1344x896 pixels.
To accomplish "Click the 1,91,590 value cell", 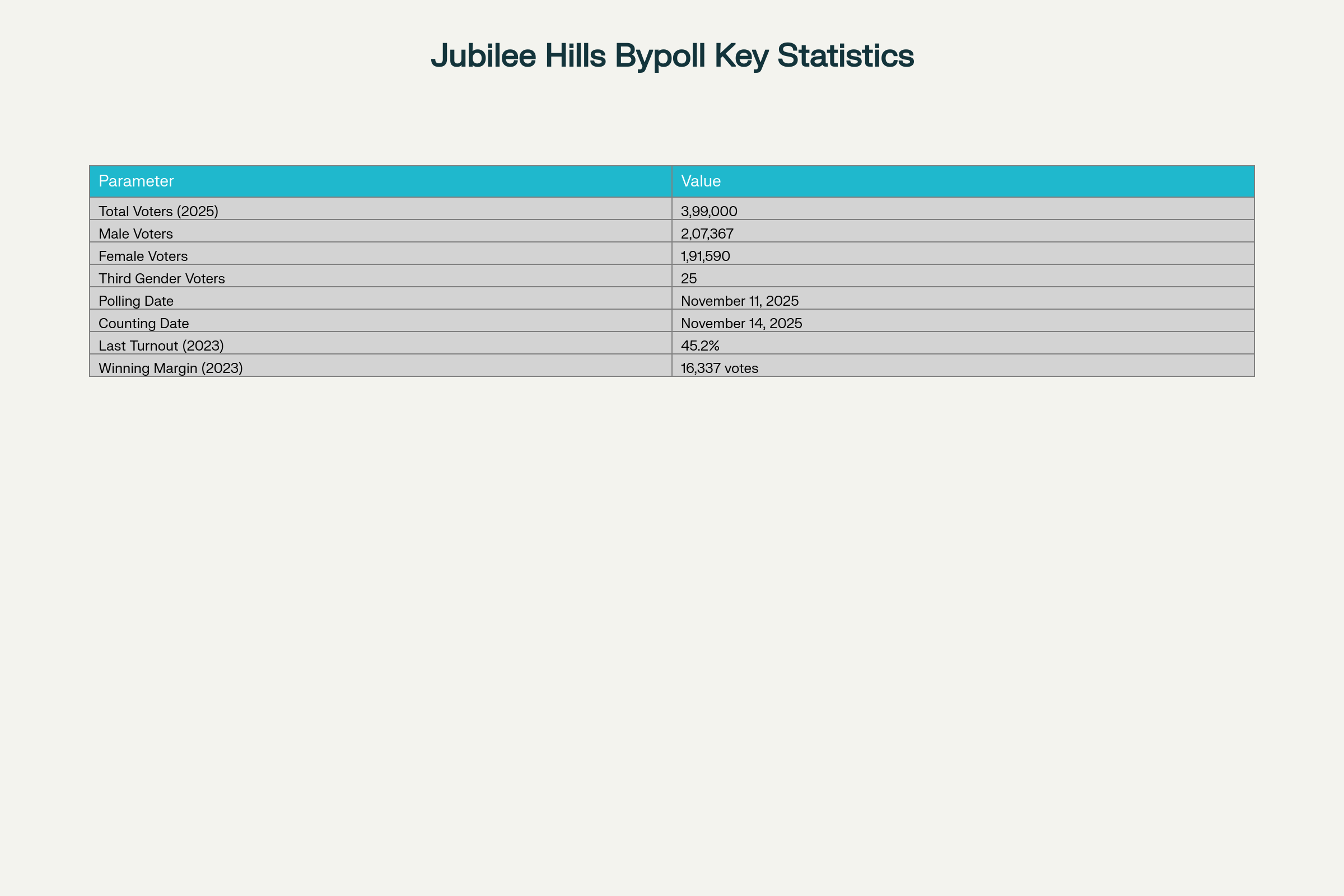I will pyautogui.click(x=705, y=255).
